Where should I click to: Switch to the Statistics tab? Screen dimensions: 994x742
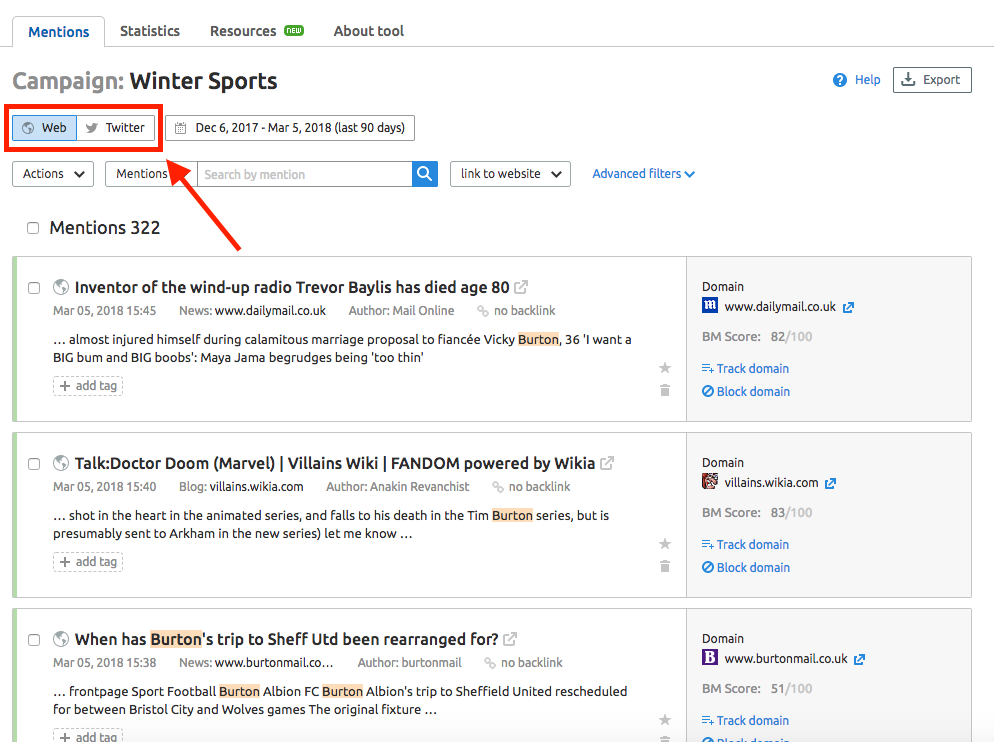[150, 31]
